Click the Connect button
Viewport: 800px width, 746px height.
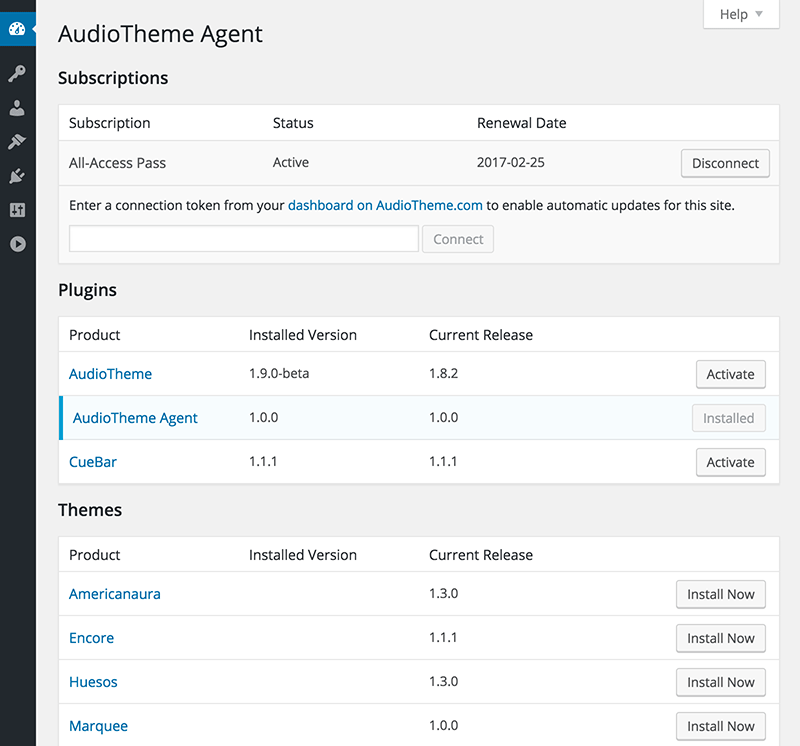458,239
